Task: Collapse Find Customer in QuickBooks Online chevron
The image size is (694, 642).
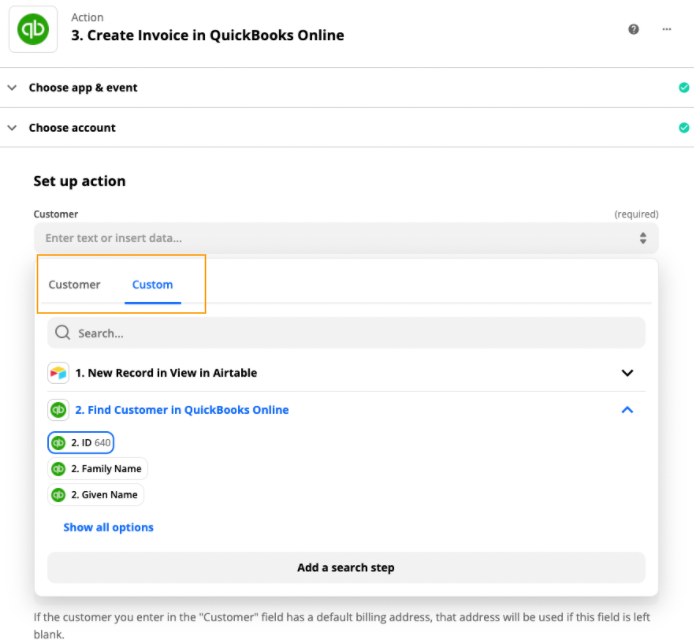Action: click(627, 410)
